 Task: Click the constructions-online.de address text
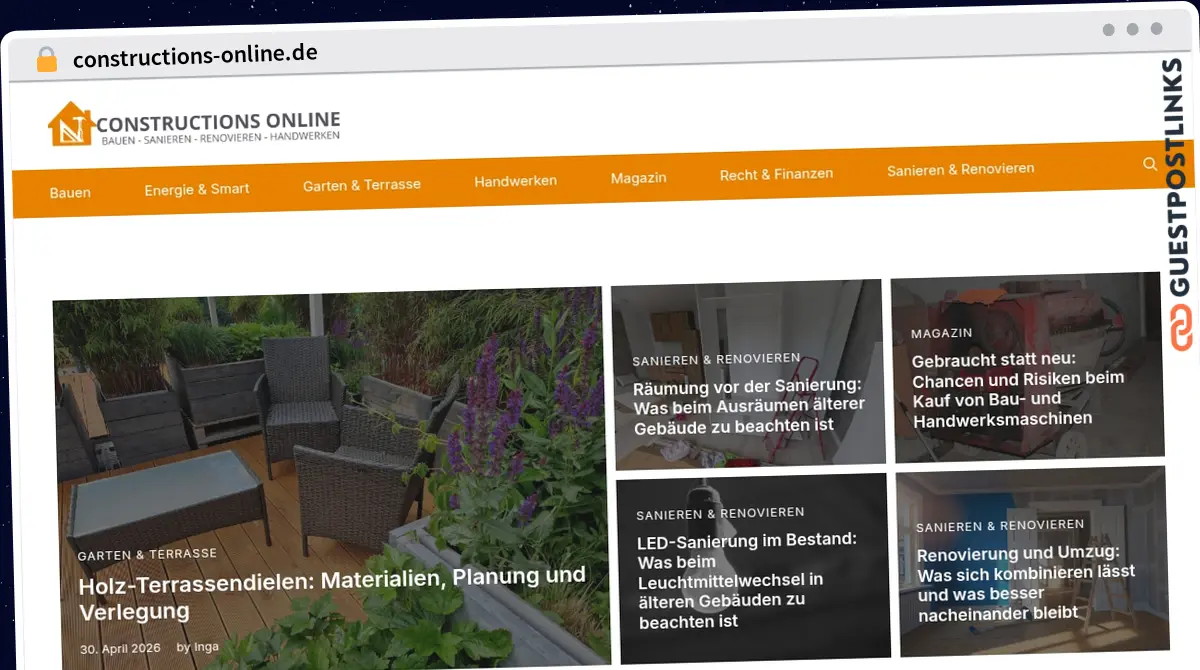(x=195, y=55)
